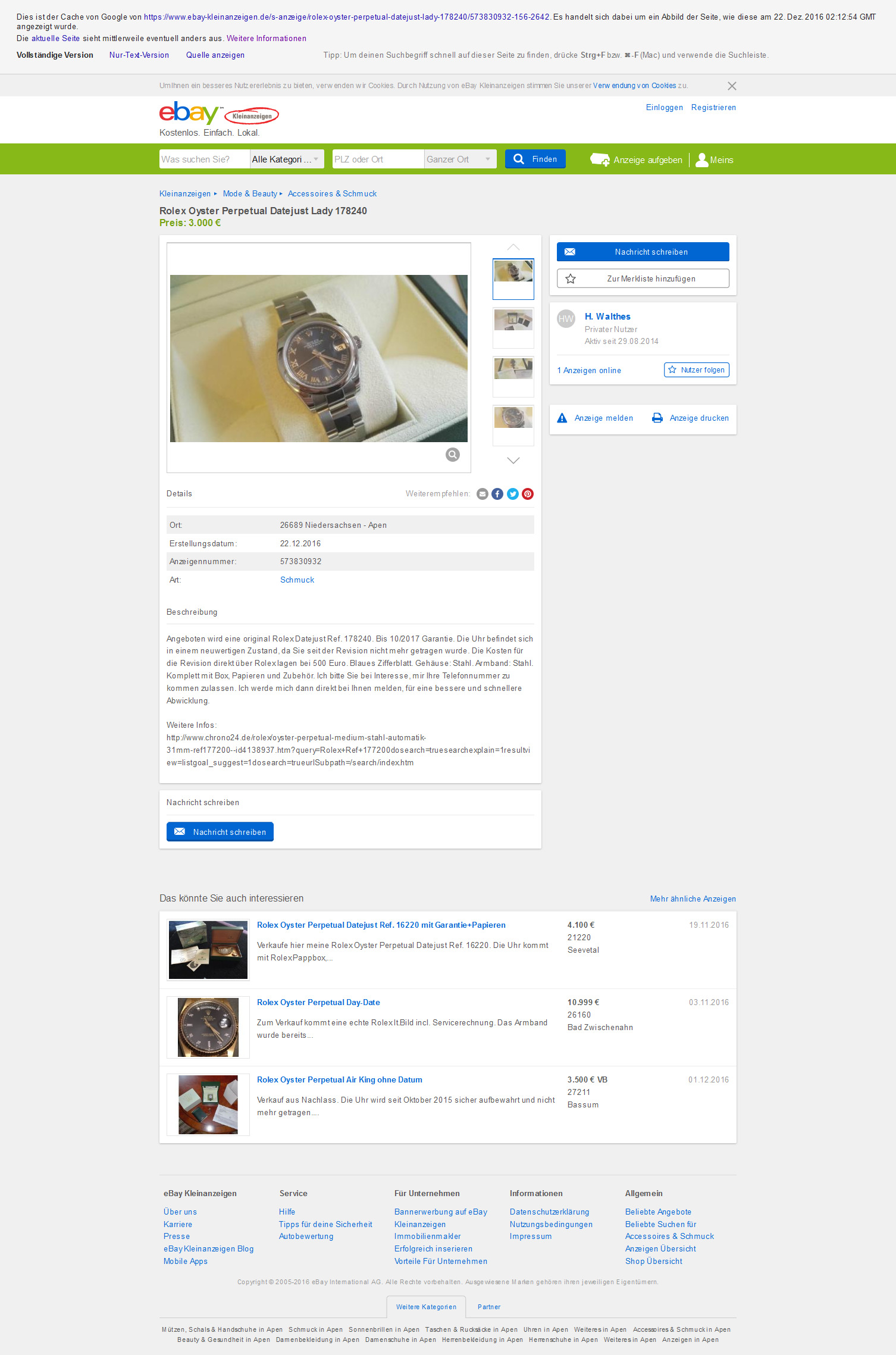Share the listing via the Pinterest icon
The height and width of the screenshot is (1355, 896).
tap(528, 494)
